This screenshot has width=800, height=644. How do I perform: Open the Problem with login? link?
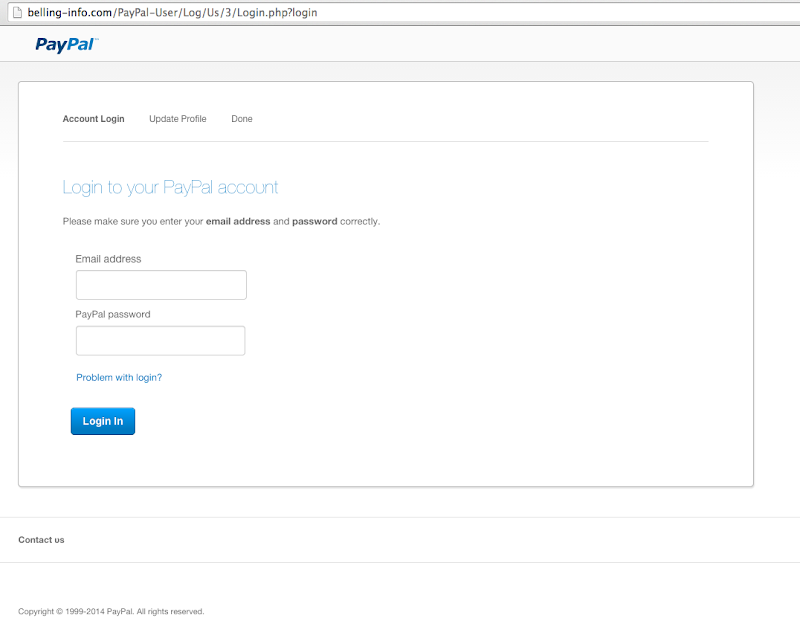pyautogui.click(x=119, y=378)
